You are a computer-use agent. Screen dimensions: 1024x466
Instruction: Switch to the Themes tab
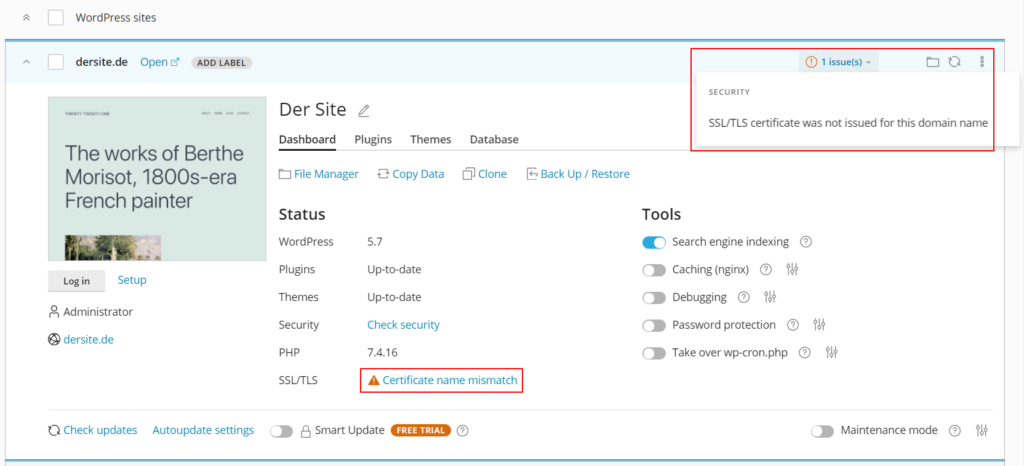430,139
